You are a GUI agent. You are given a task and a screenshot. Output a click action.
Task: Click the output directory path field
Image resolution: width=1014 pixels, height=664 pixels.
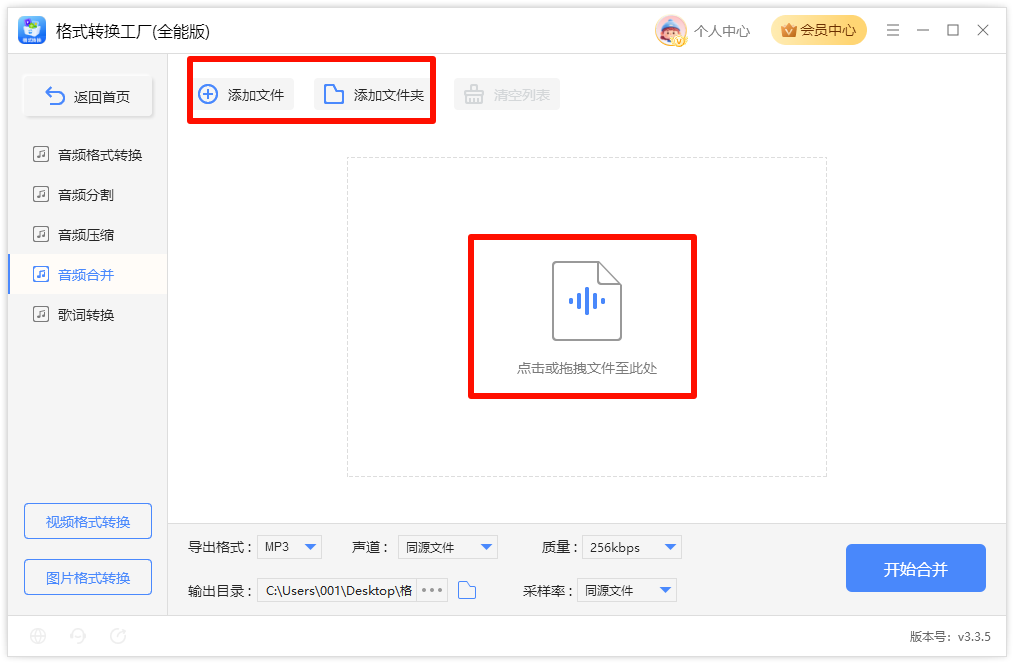pyautogui.click(x=337, y=590)
